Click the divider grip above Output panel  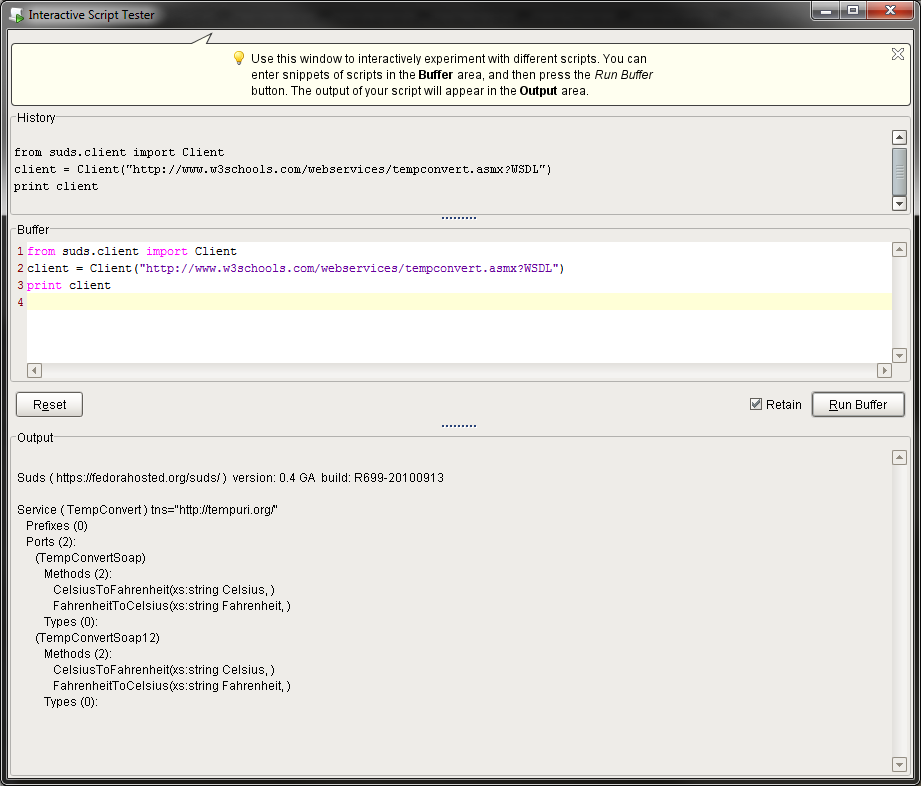(459, 426)
